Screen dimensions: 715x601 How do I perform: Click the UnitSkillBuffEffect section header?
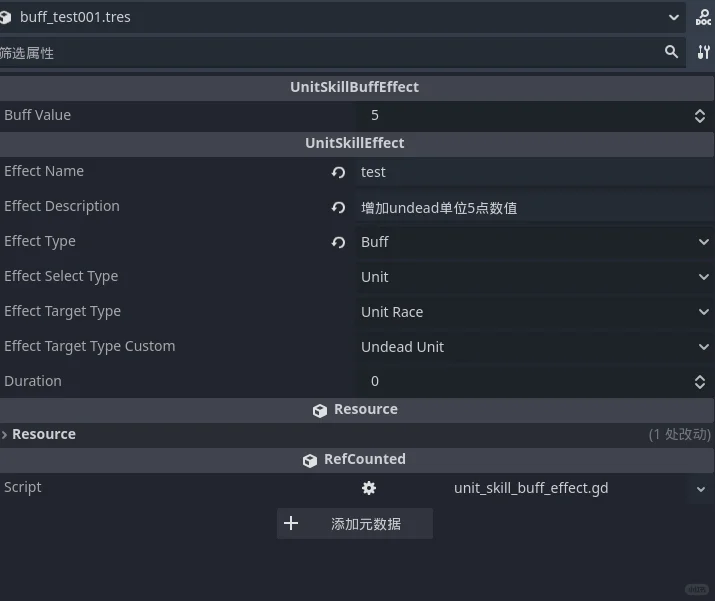(x=357, y=87)
